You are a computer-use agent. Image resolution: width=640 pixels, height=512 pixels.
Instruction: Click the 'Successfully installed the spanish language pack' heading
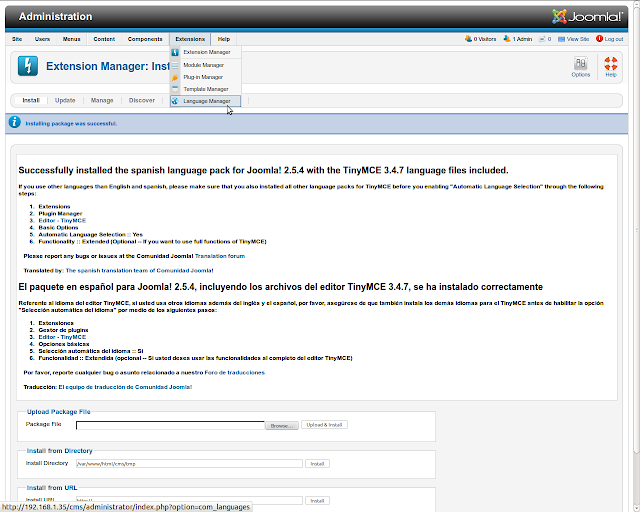point(263,170)
